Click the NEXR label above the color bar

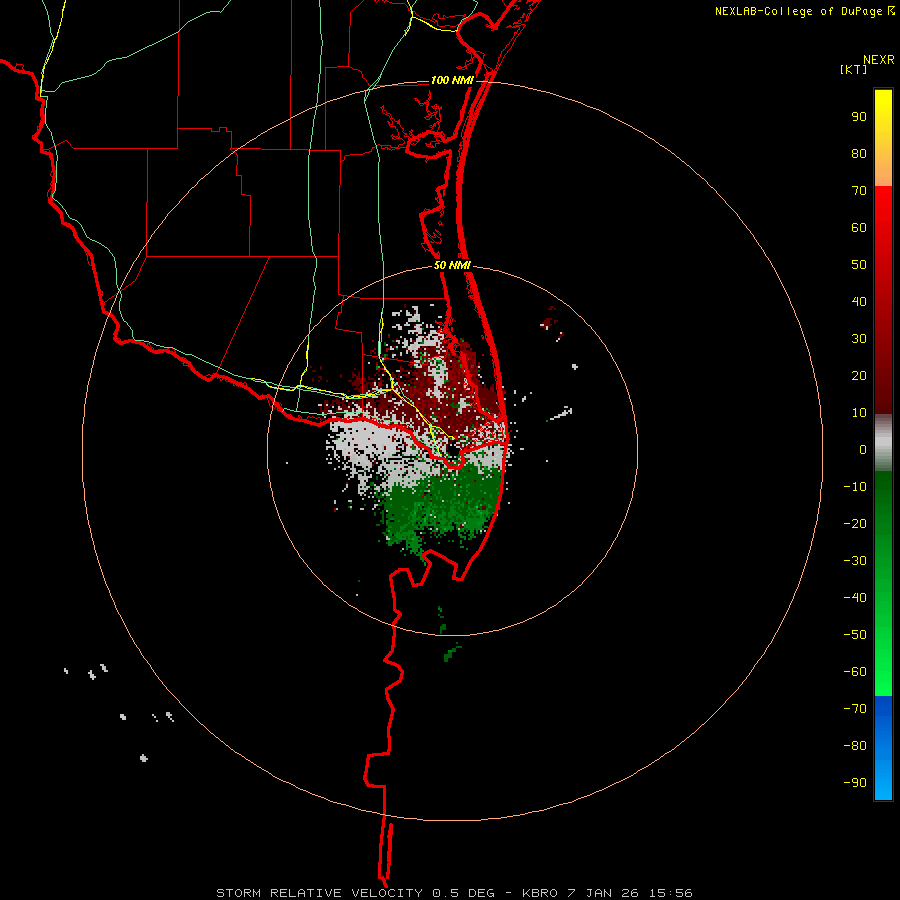[x=879, y=60]
